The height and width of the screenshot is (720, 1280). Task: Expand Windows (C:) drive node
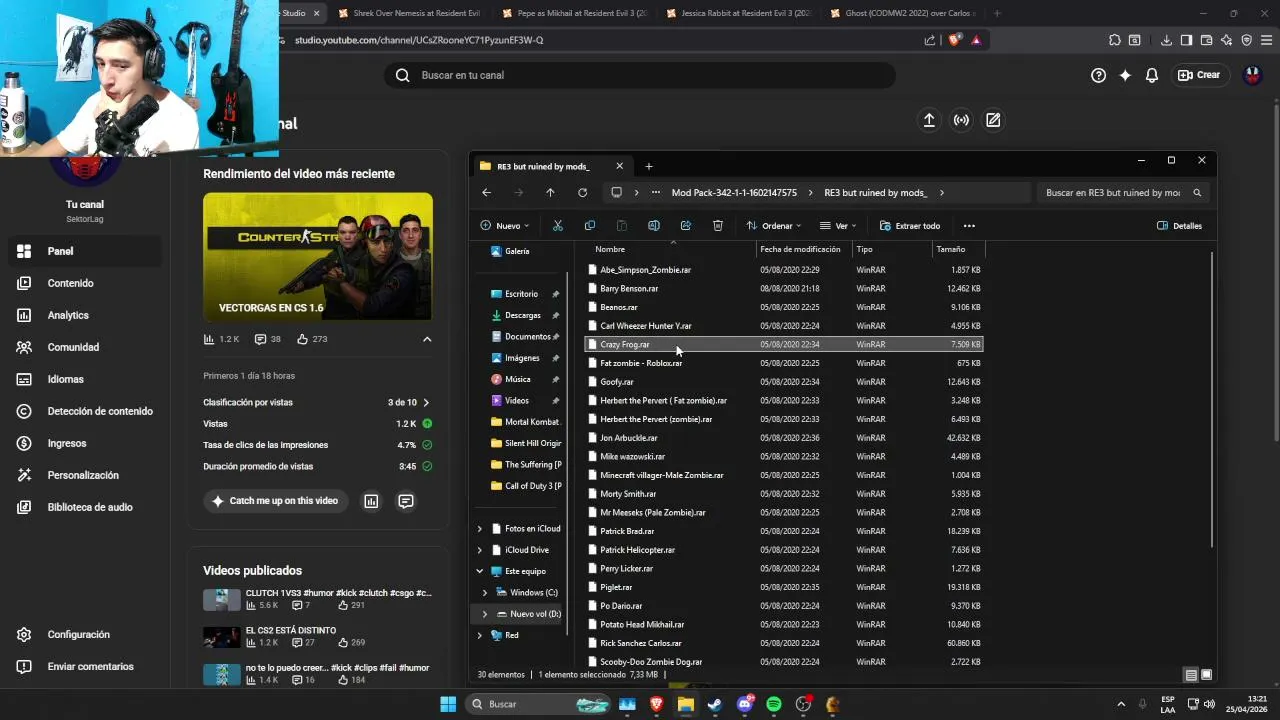point(485,593)
